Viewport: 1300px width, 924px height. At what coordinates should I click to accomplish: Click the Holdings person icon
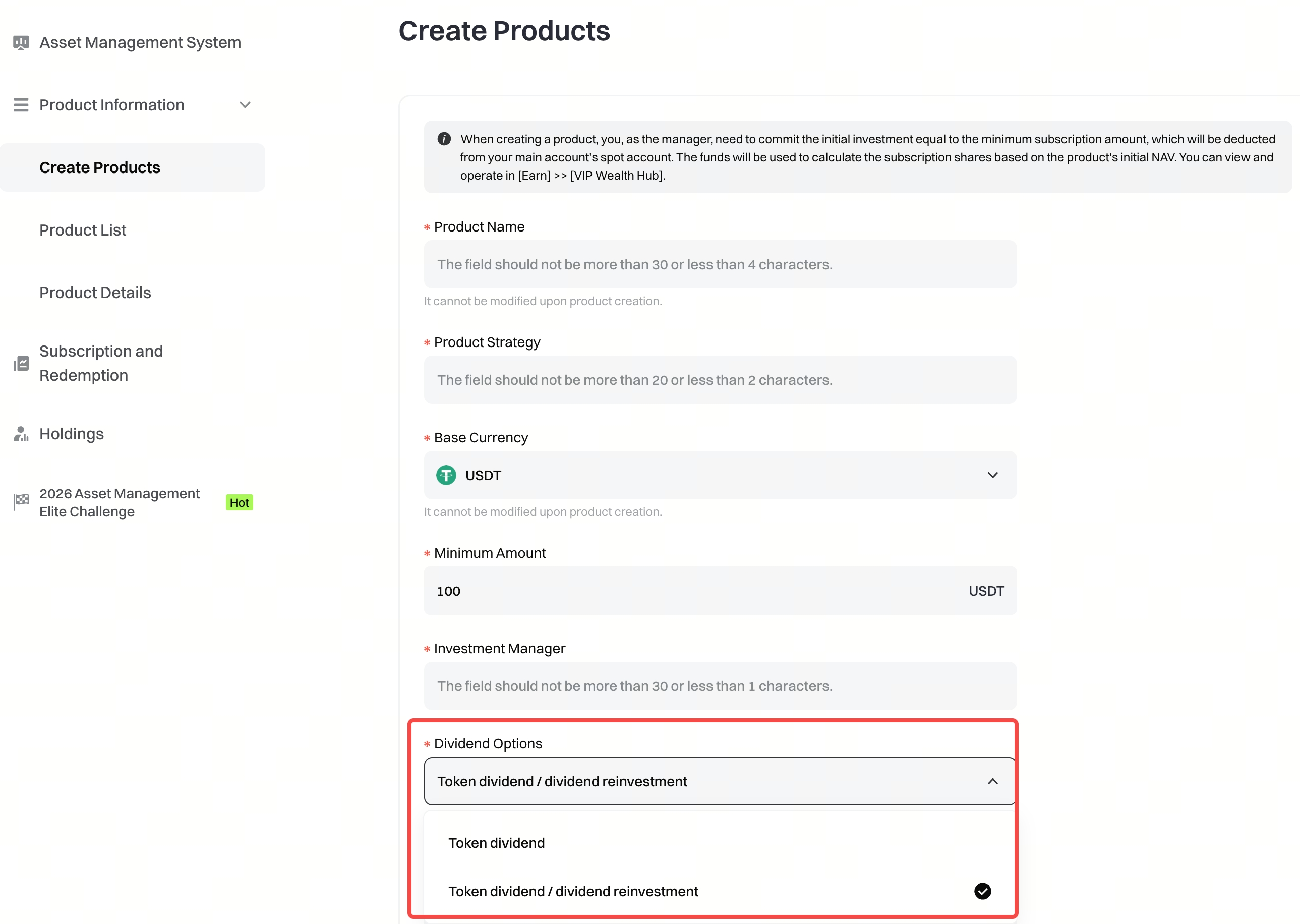pyautogui.click(x=21, y=434)
